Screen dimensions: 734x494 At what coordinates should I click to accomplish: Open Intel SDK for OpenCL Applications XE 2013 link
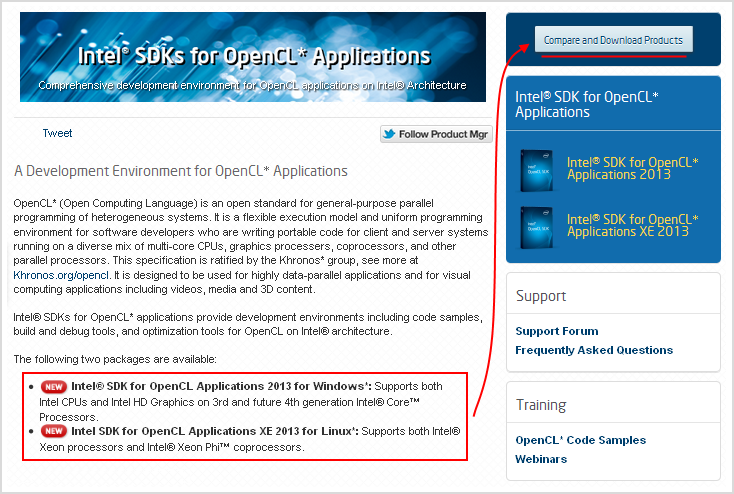[632, 225]
